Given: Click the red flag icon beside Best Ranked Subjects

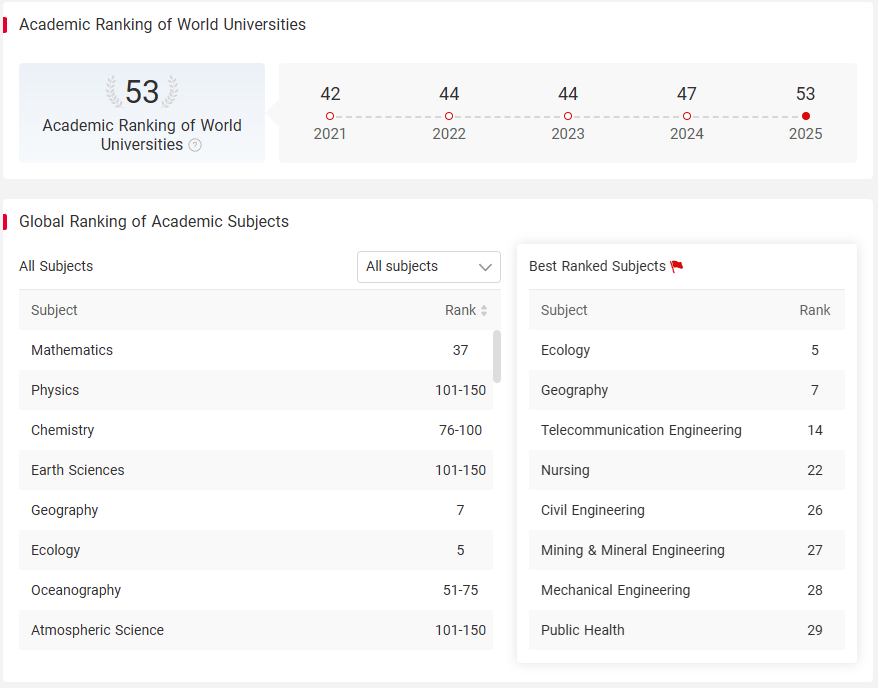Looking at the screenshot, I should click(x=677, y=266).
